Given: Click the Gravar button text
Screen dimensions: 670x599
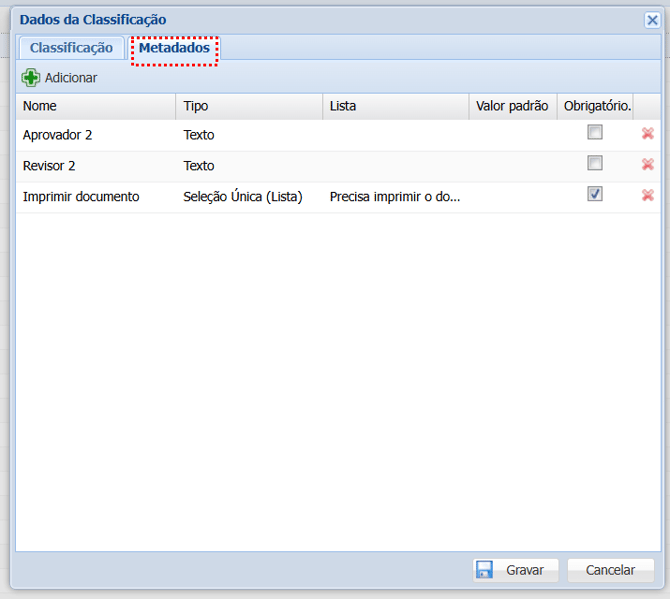Looking at the screenshot, I should (x=525, y=570).
